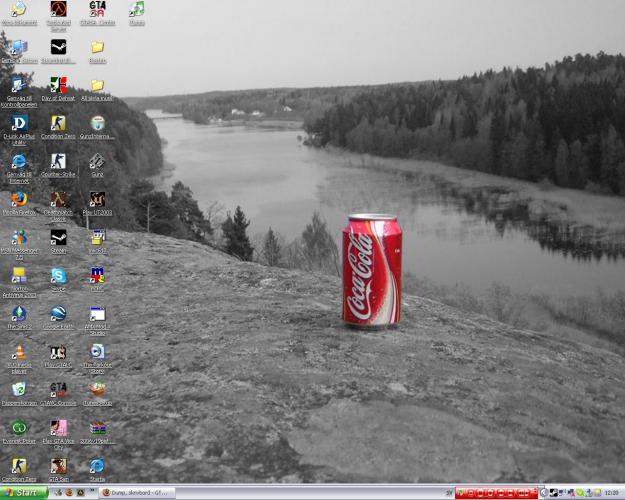The image size is (625, 500).
Task: Open the D-Link AirPlus Utility shortcut
Action: [18, 123]
